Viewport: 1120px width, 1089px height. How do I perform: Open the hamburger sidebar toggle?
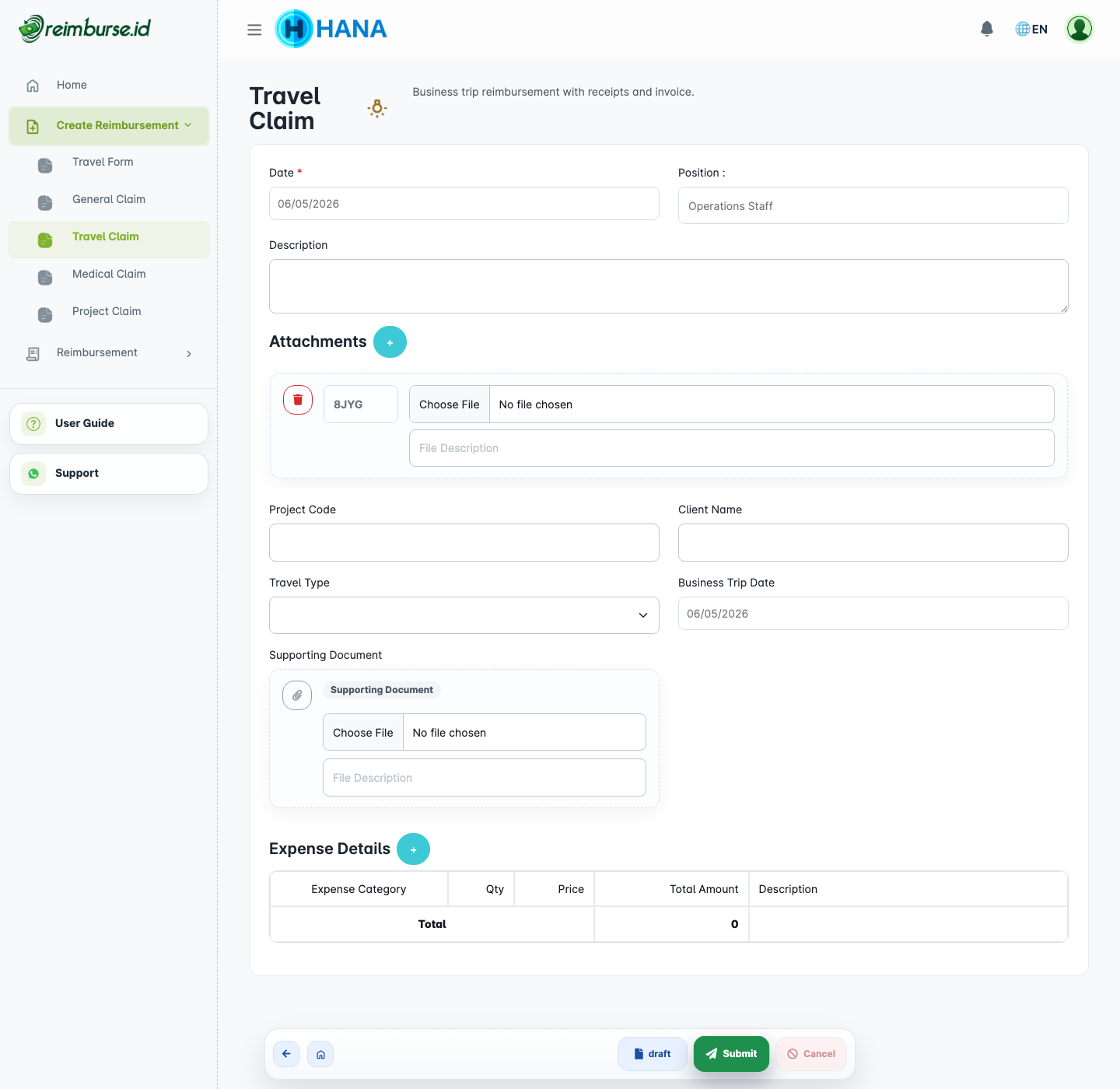pos(254,30)
